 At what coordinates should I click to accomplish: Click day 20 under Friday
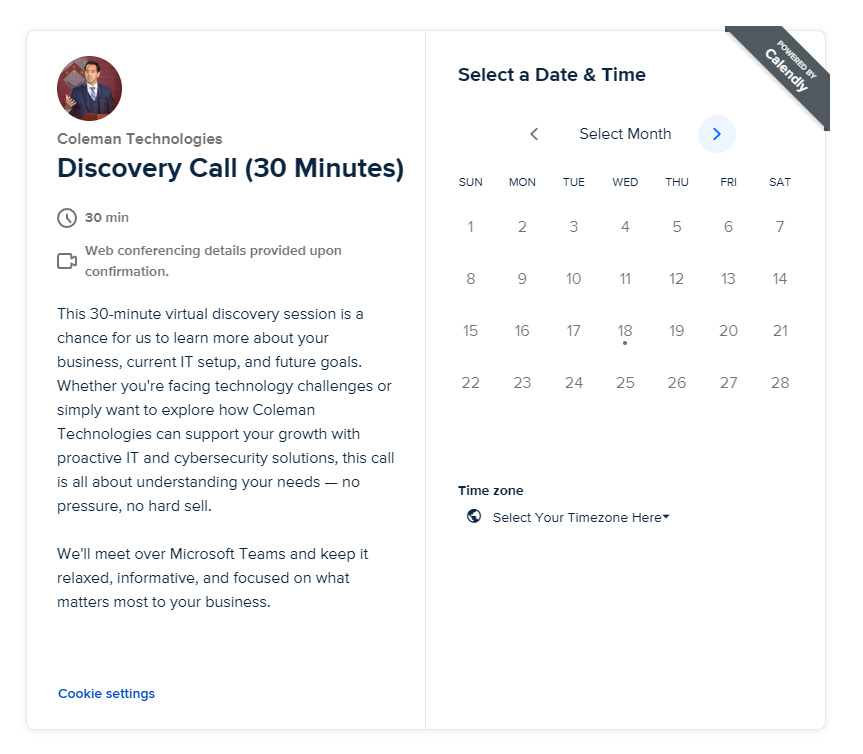[728, 331]
